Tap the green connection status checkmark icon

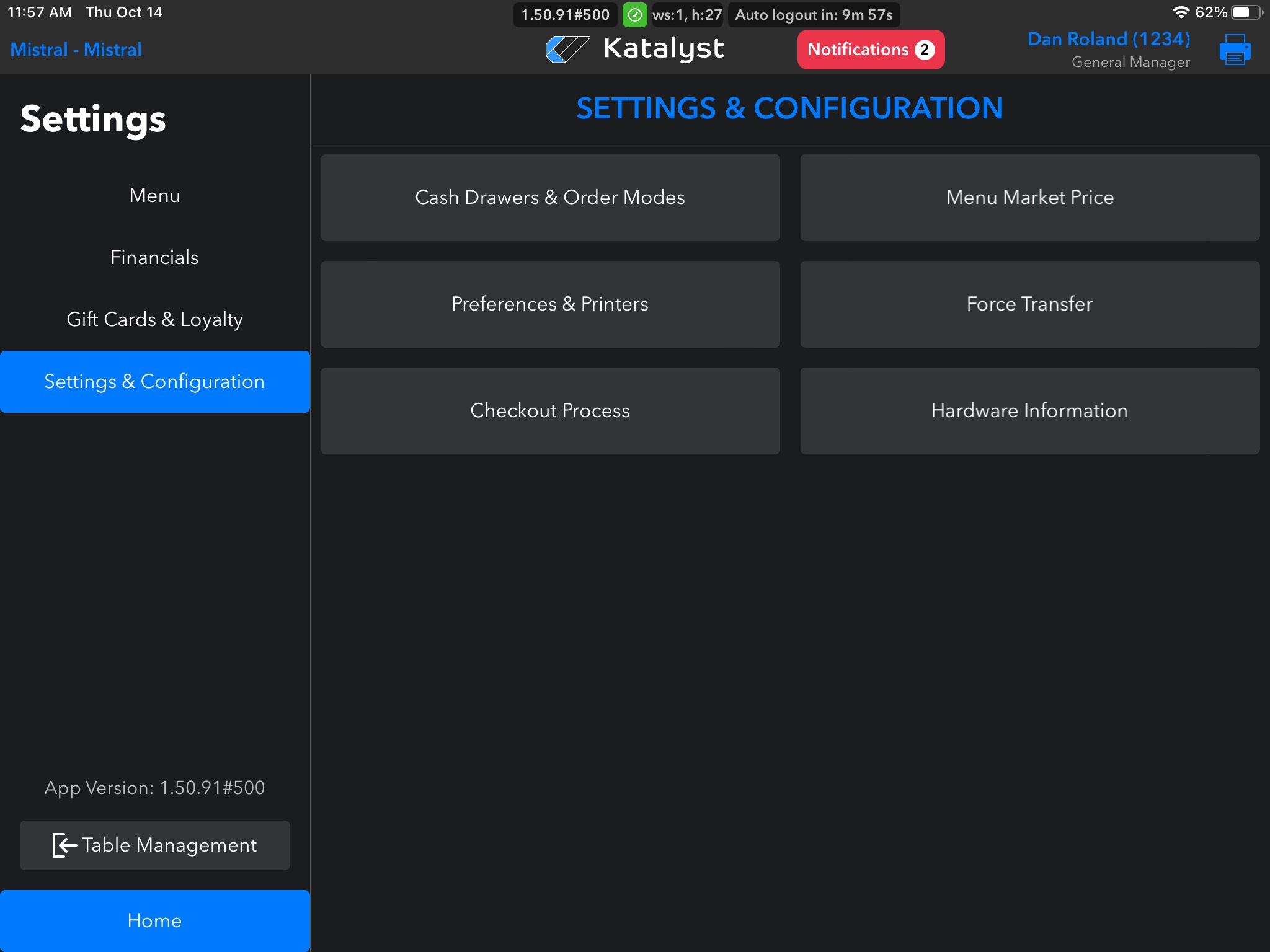[x=634, y=15]
